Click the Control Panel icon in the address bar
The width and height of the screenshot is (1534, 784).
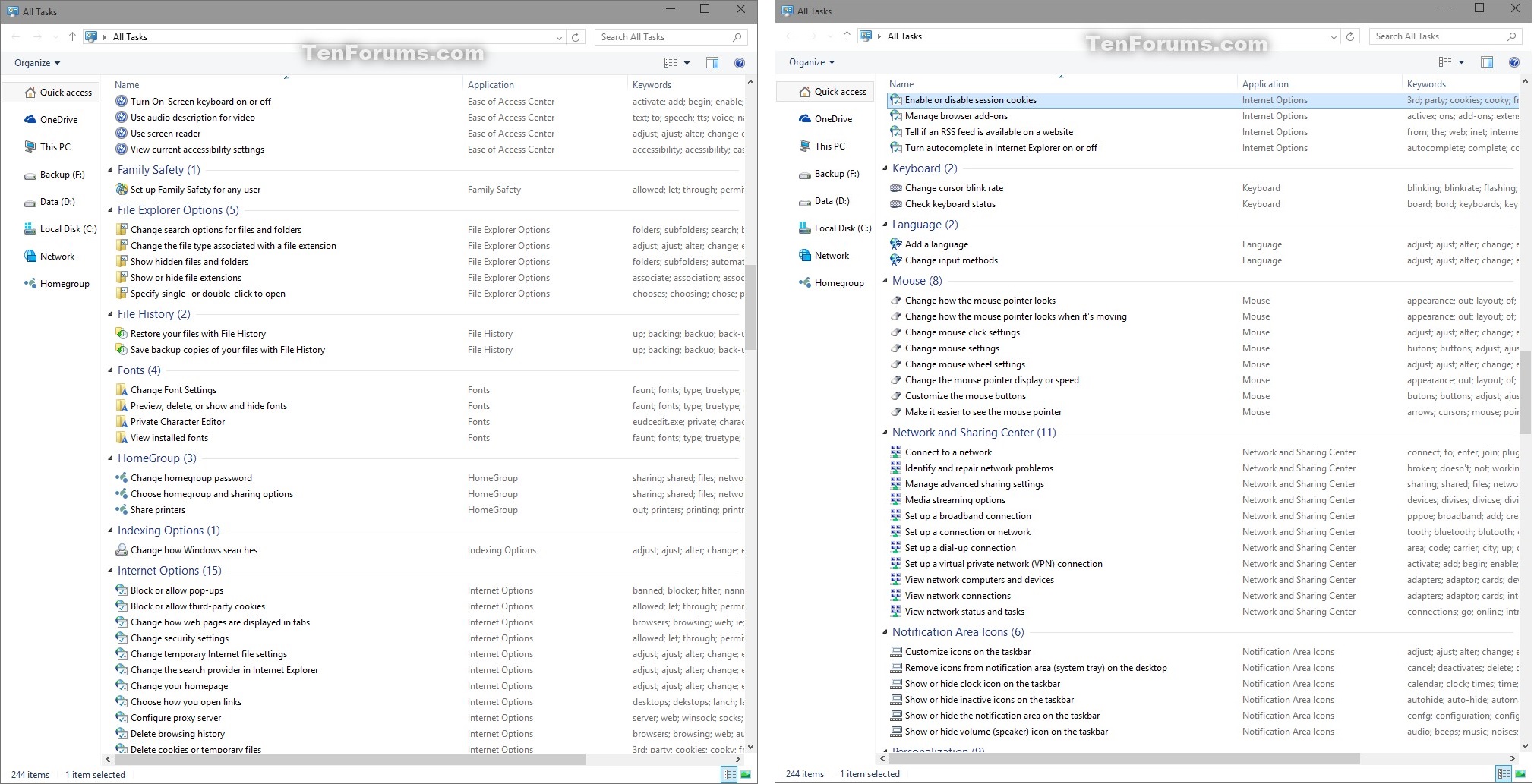point(91,36)
